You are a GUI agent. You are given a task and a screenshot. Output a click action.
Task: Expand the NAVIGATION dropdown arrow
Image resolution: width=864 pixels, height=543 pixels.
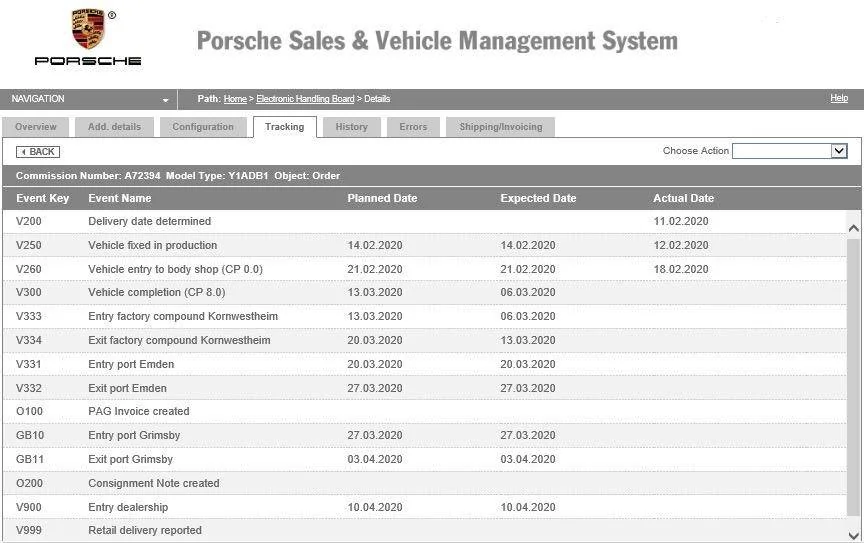165,100
